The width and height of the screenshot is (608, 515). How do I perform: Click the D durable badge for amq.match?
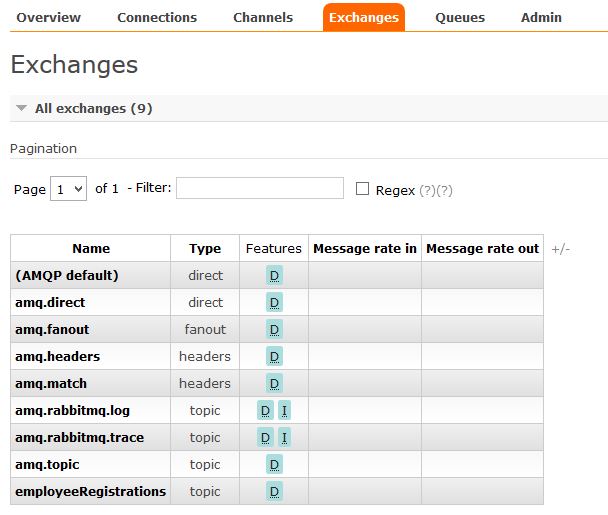(x=274, y=384)
